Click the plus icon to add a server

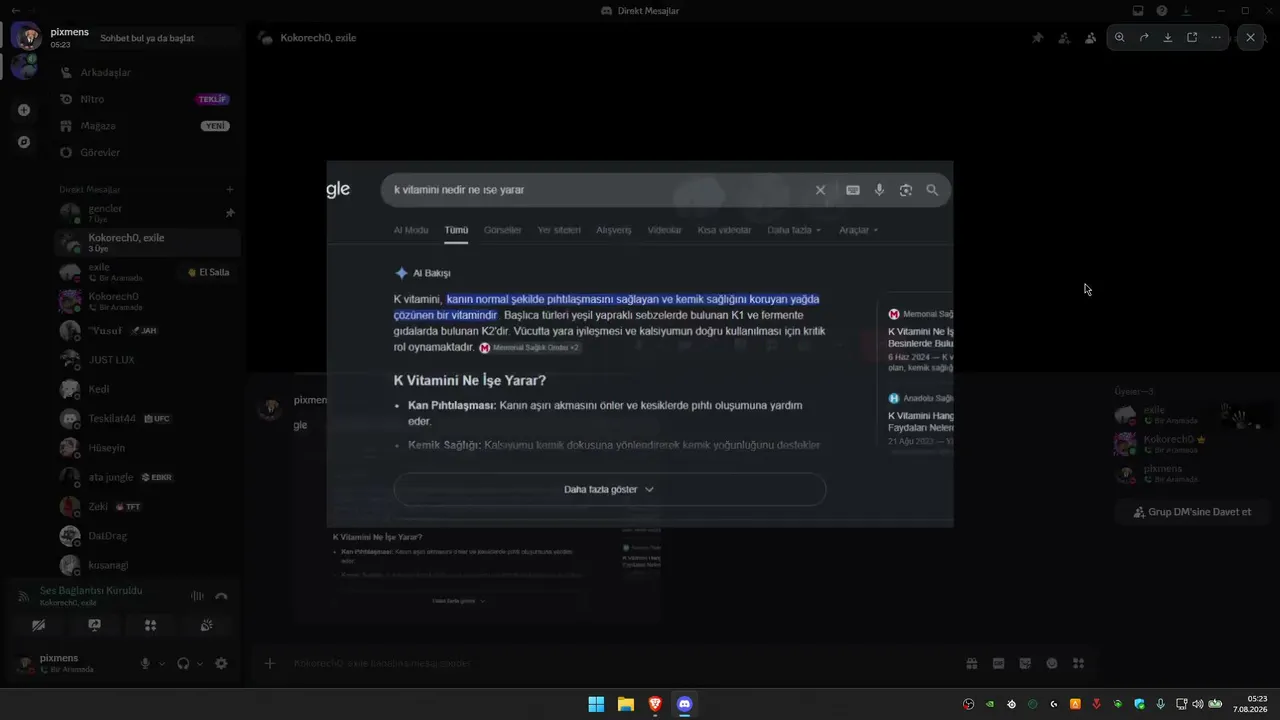[x=24, y=110]
